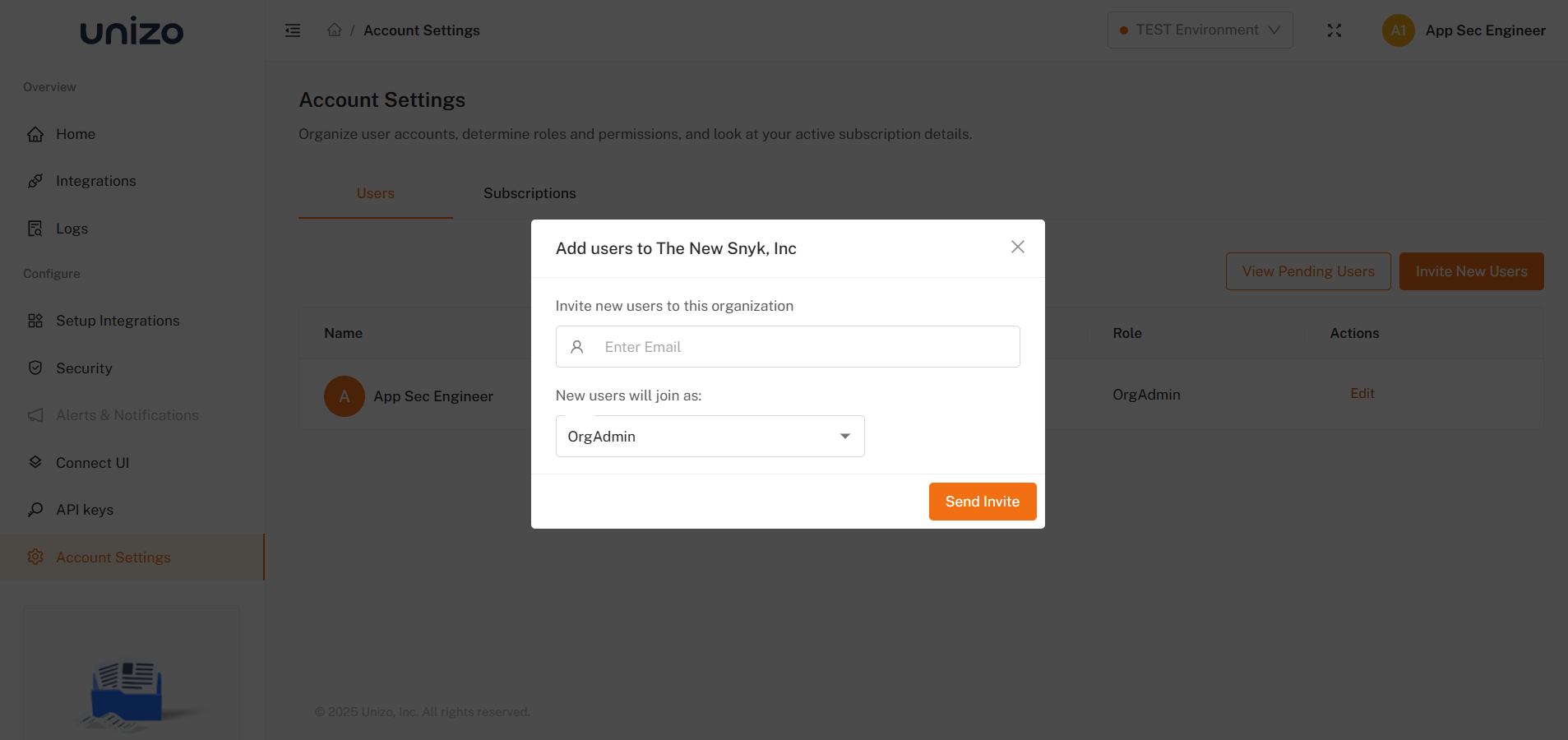Click OrgAdmin role cell in table

pos(1145,395)
